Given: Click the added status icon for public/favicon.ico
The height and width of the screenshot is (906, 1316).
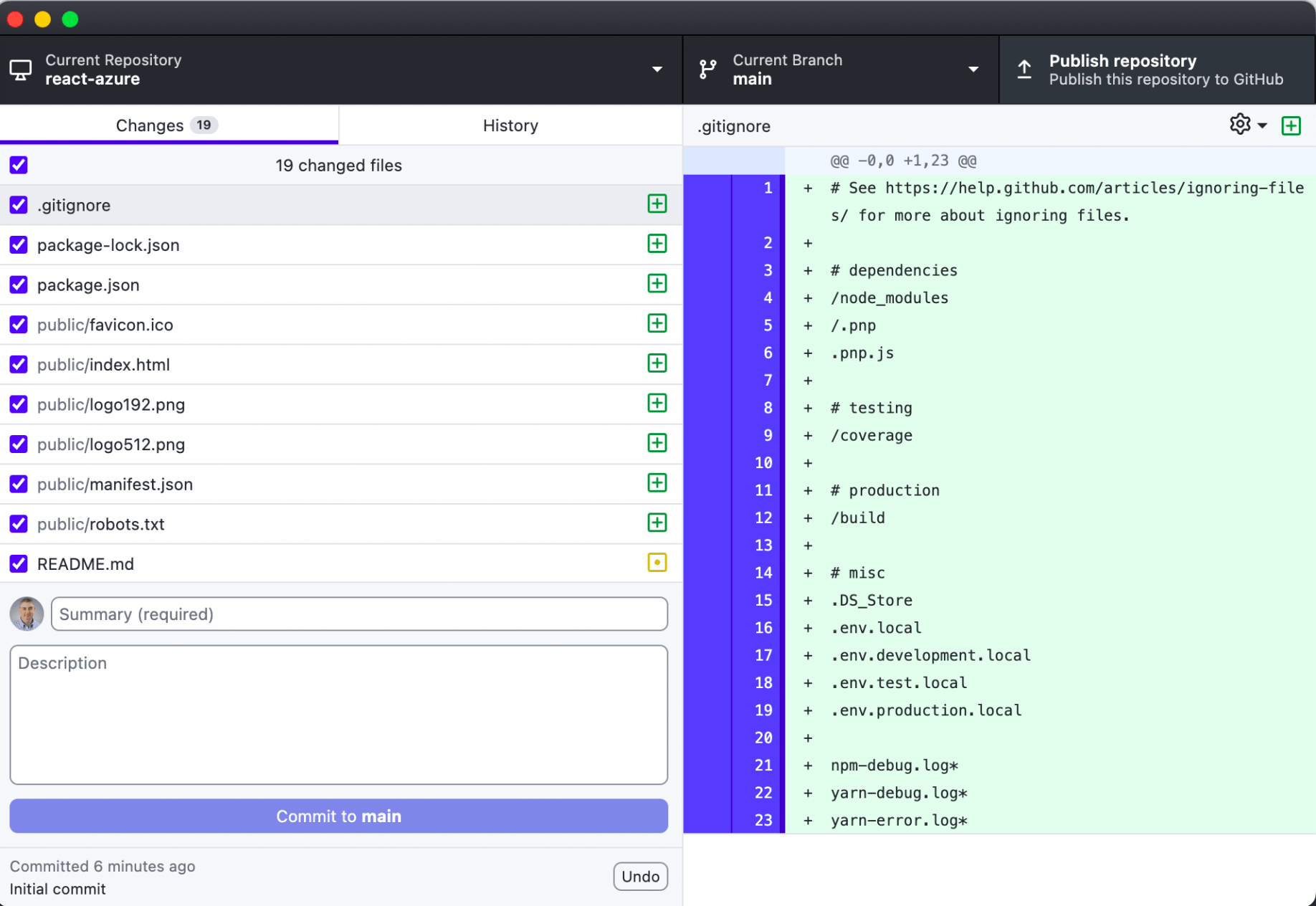Looking at the screenshot, I should coord(657,324).
